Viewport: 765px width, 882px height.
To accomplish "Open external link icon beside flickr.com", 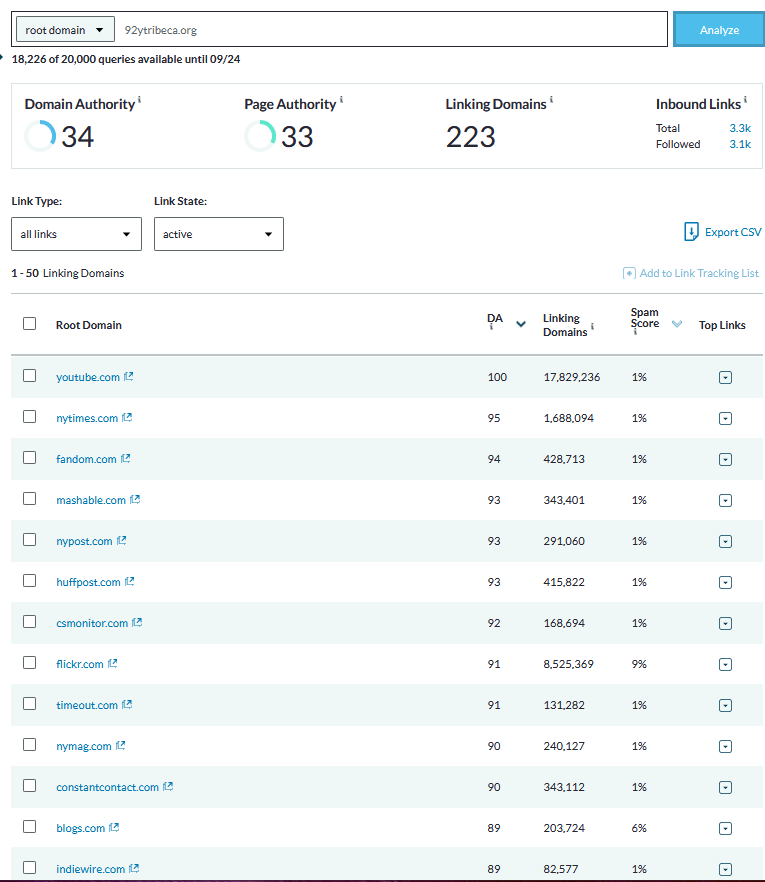I will [112, 664].
